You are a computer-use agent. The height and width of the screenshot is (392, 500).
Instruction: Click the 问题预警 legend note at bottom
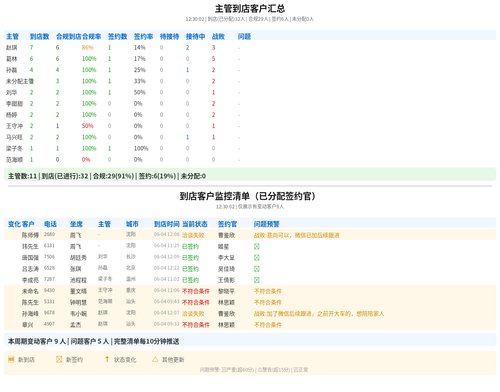pos(254,370)
